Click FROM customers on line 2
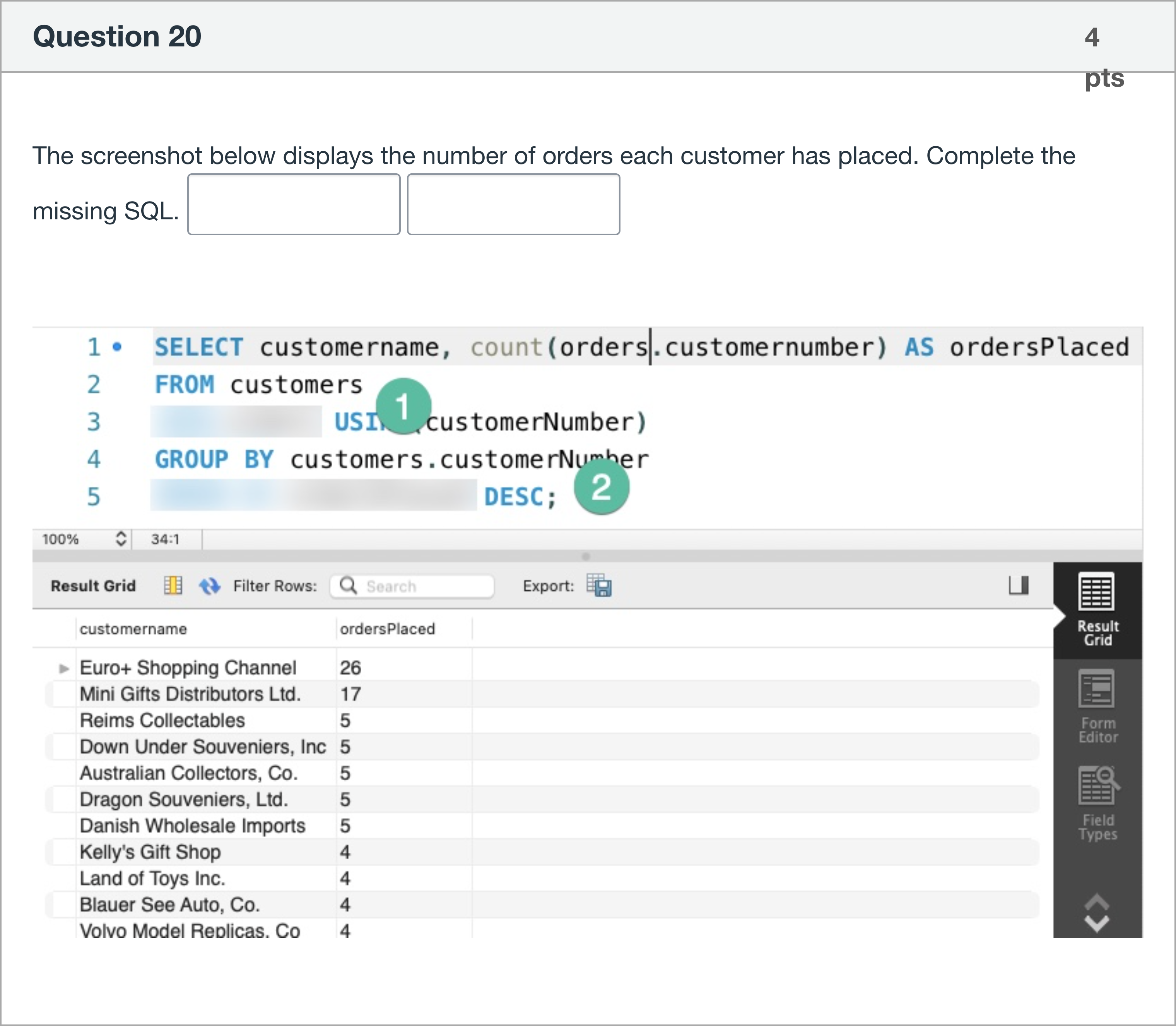Image resolution: width=1176 pixels, height=1026 pixels. 258,384
